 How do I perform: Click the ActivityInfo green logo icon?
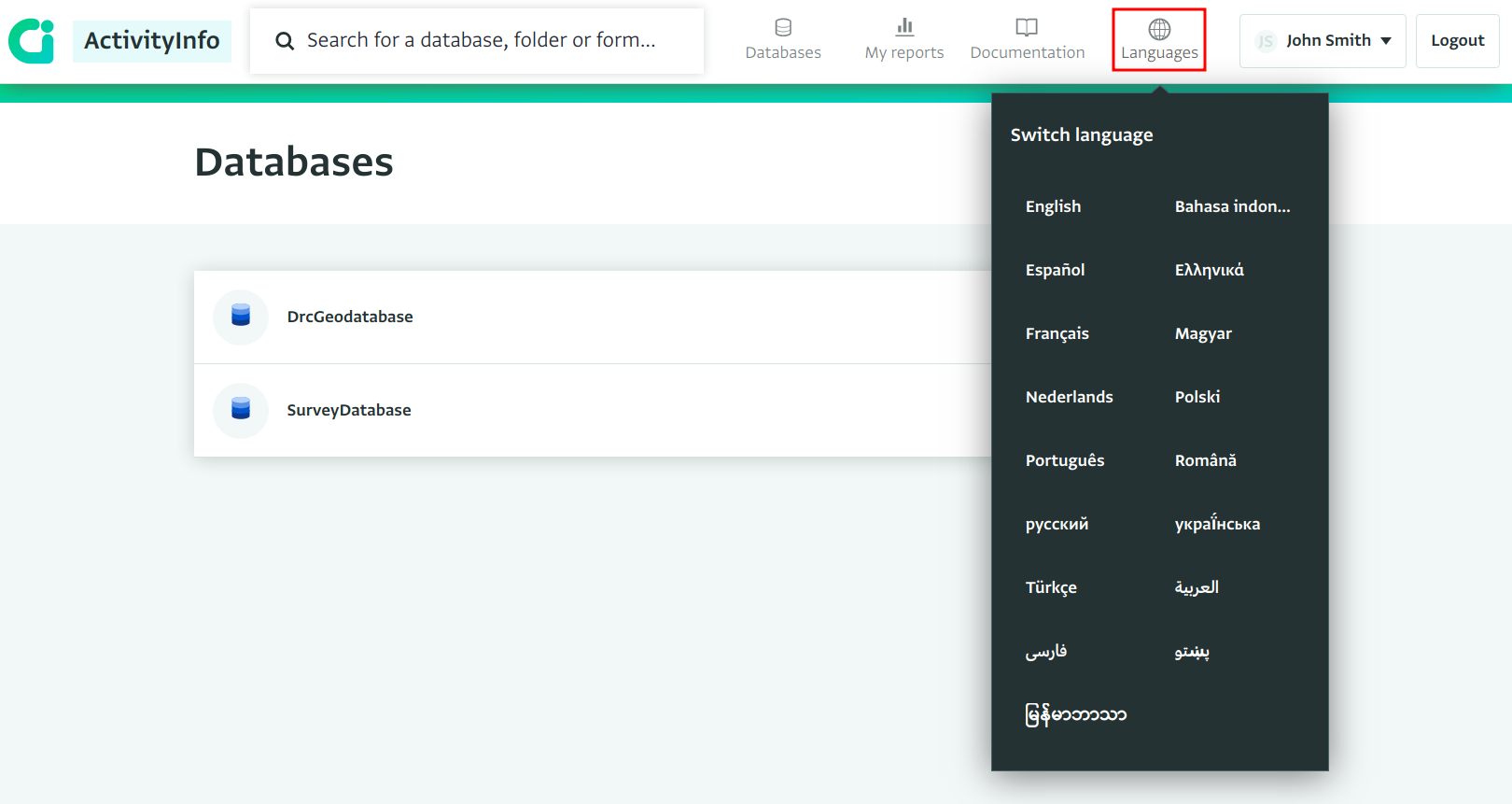[x=32, y=41]
